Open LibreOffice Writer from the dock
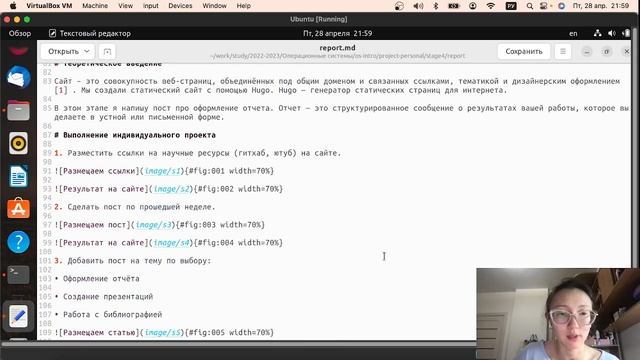This screenshot has height=360, width=640. [18, 176]
